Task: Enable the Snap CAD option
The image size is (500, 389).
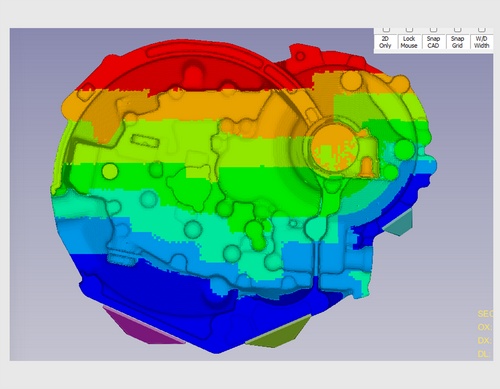Action: [433, 30]
